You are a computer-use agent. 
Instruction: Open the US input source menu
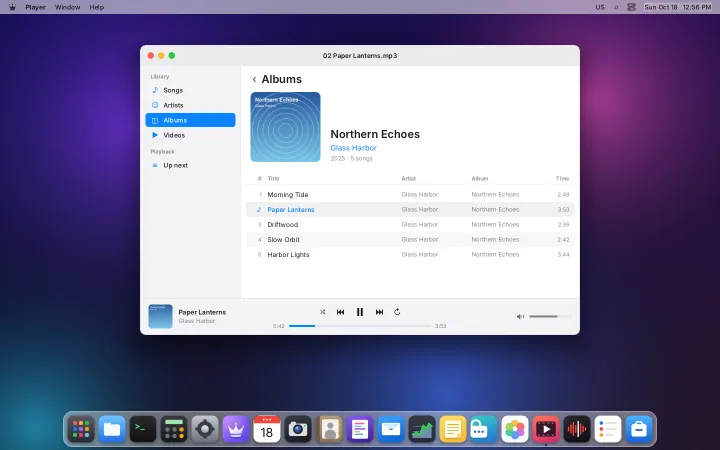600,7
